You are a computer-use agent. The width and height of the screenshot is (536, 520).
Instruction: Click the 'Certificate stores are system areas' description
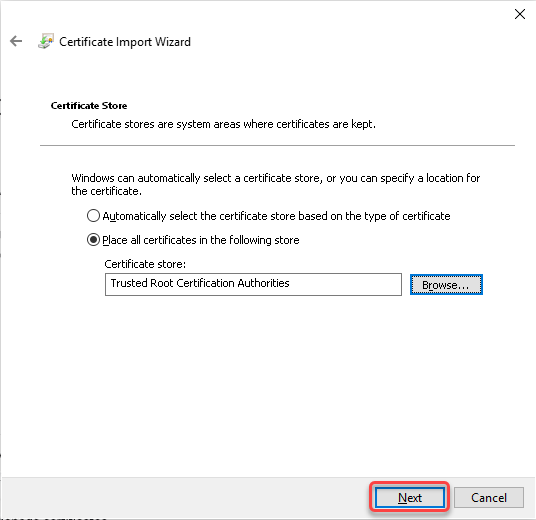pyautogui.click(x=223, y=124)
